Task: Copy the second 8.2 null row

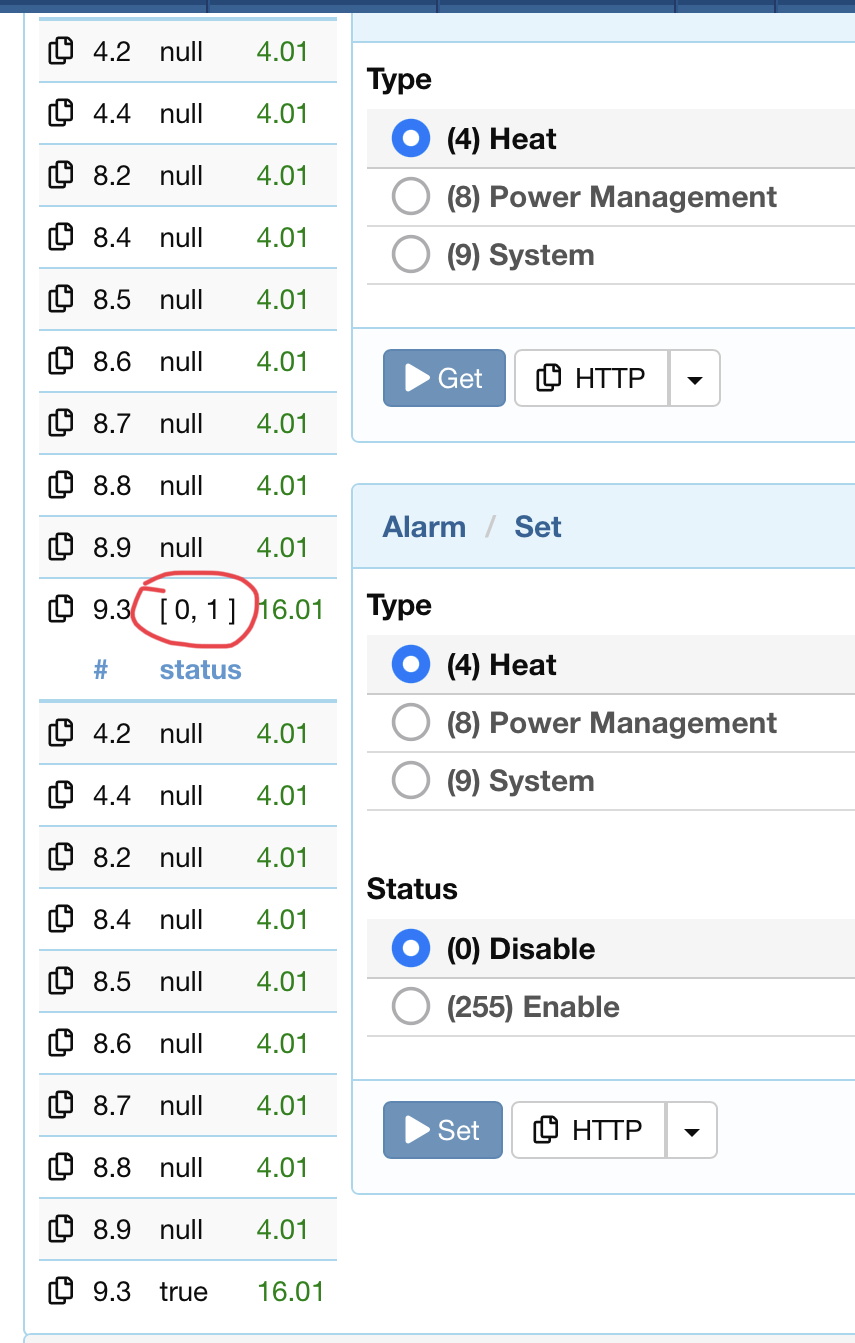Action: click(x=61, y=857)
